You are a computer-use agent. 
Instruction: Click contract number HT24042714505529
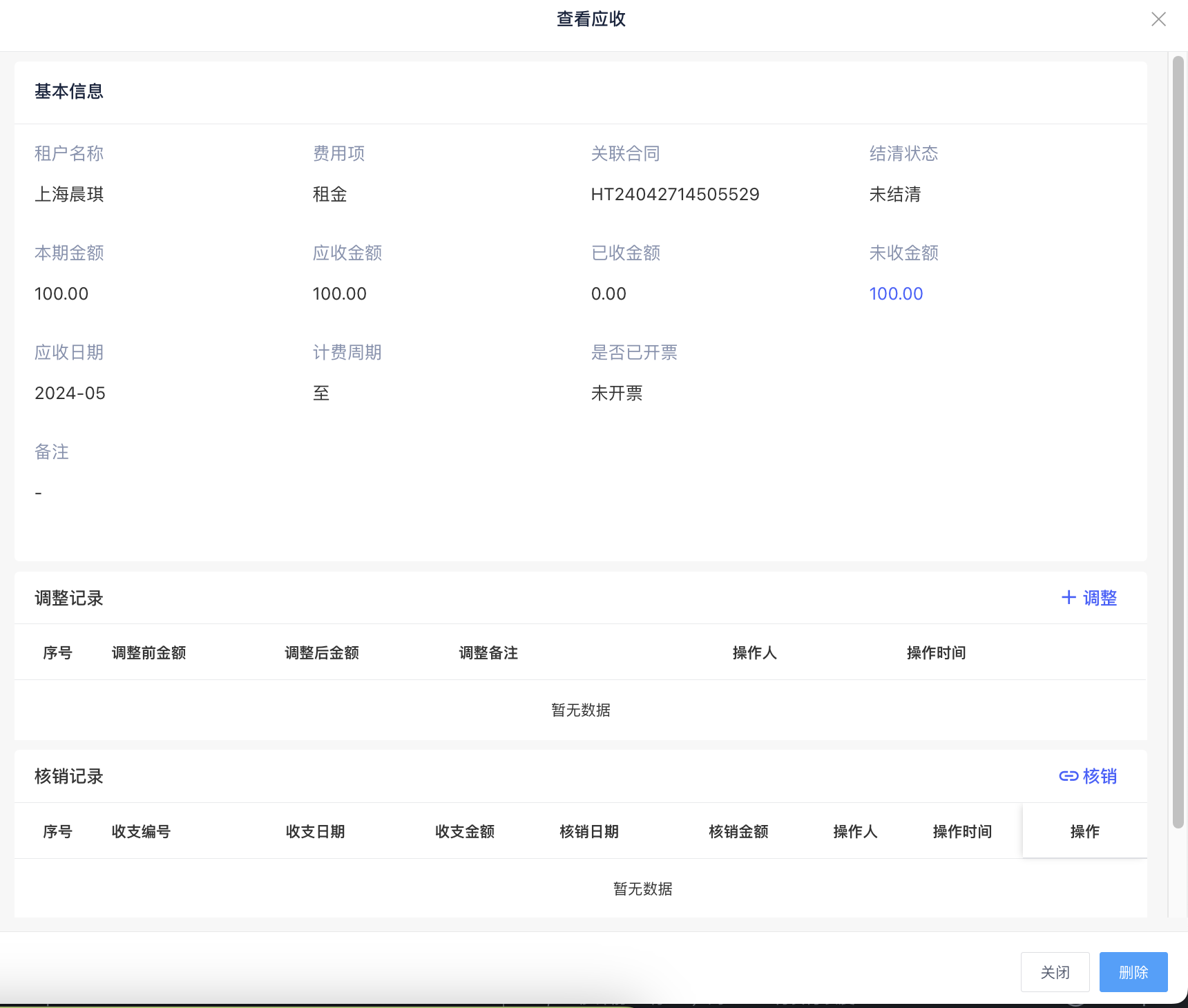coord(675,195)
